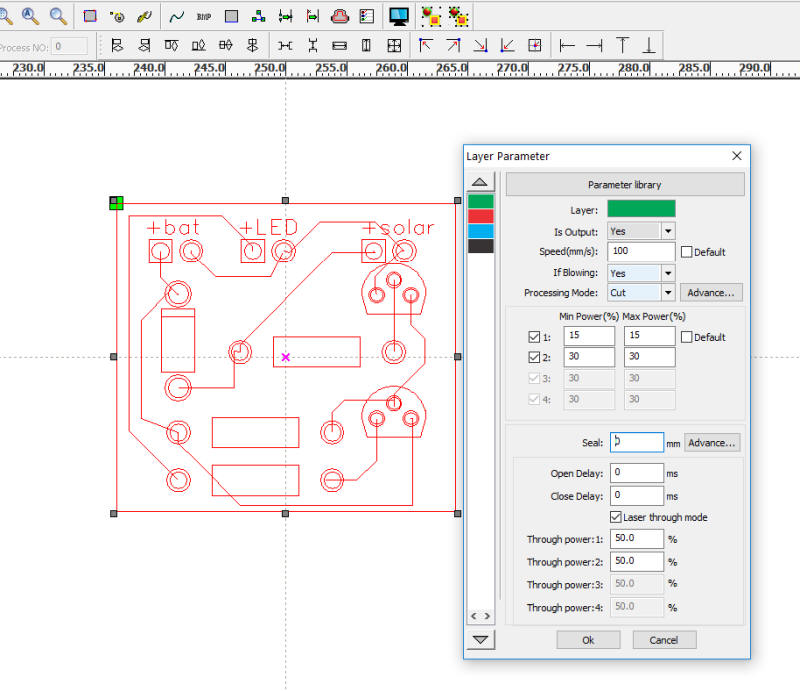Select the blue layer in layer list
Viewport: 800px width, 691px height.
(x=481, y=231)
